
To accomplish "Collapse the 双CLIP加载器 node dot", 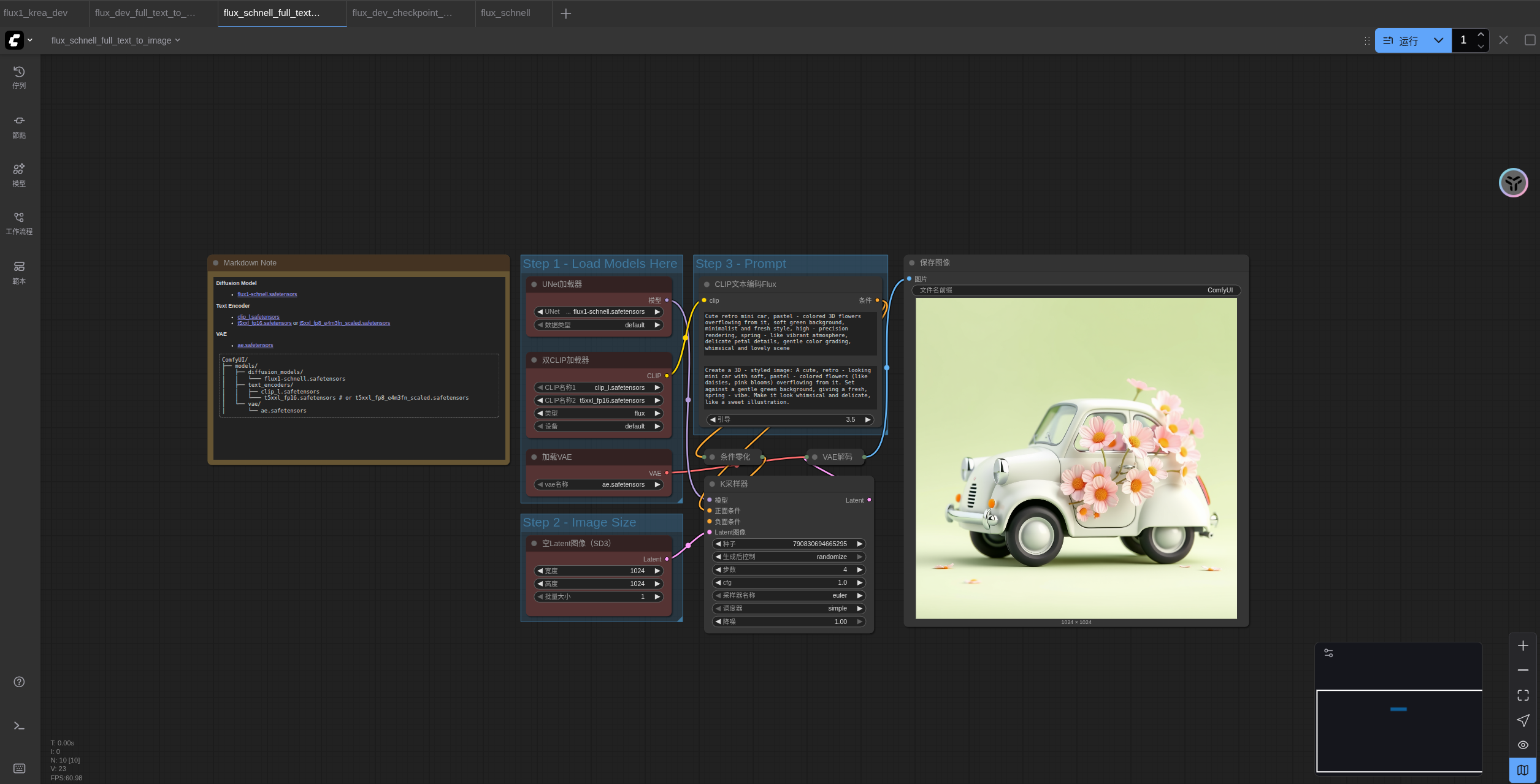I will point(534,360).
